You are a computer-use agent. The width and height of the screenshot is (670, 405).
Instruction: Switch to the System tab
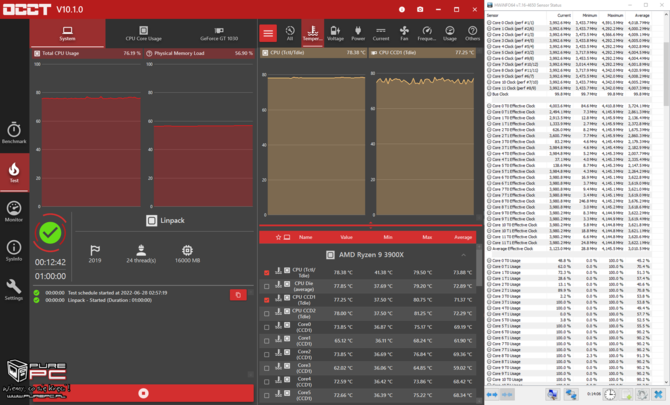(68, 33)
